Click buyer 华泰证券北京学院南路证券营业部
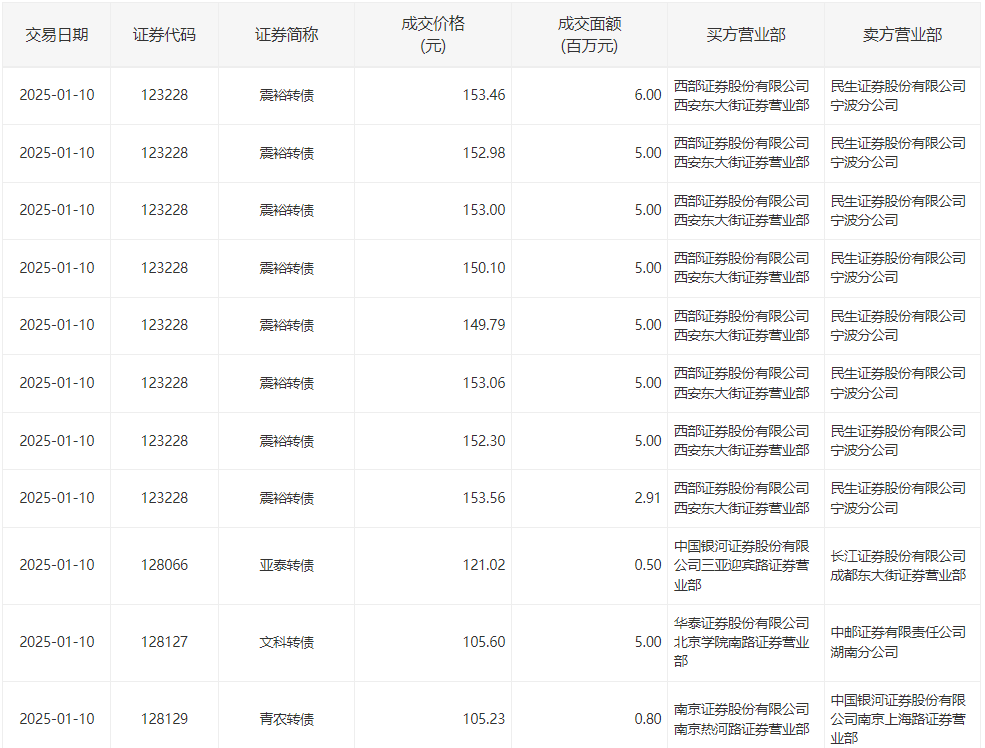Viewport: 985px width, 748px height. pyautogui.click(x=741, y=642)
